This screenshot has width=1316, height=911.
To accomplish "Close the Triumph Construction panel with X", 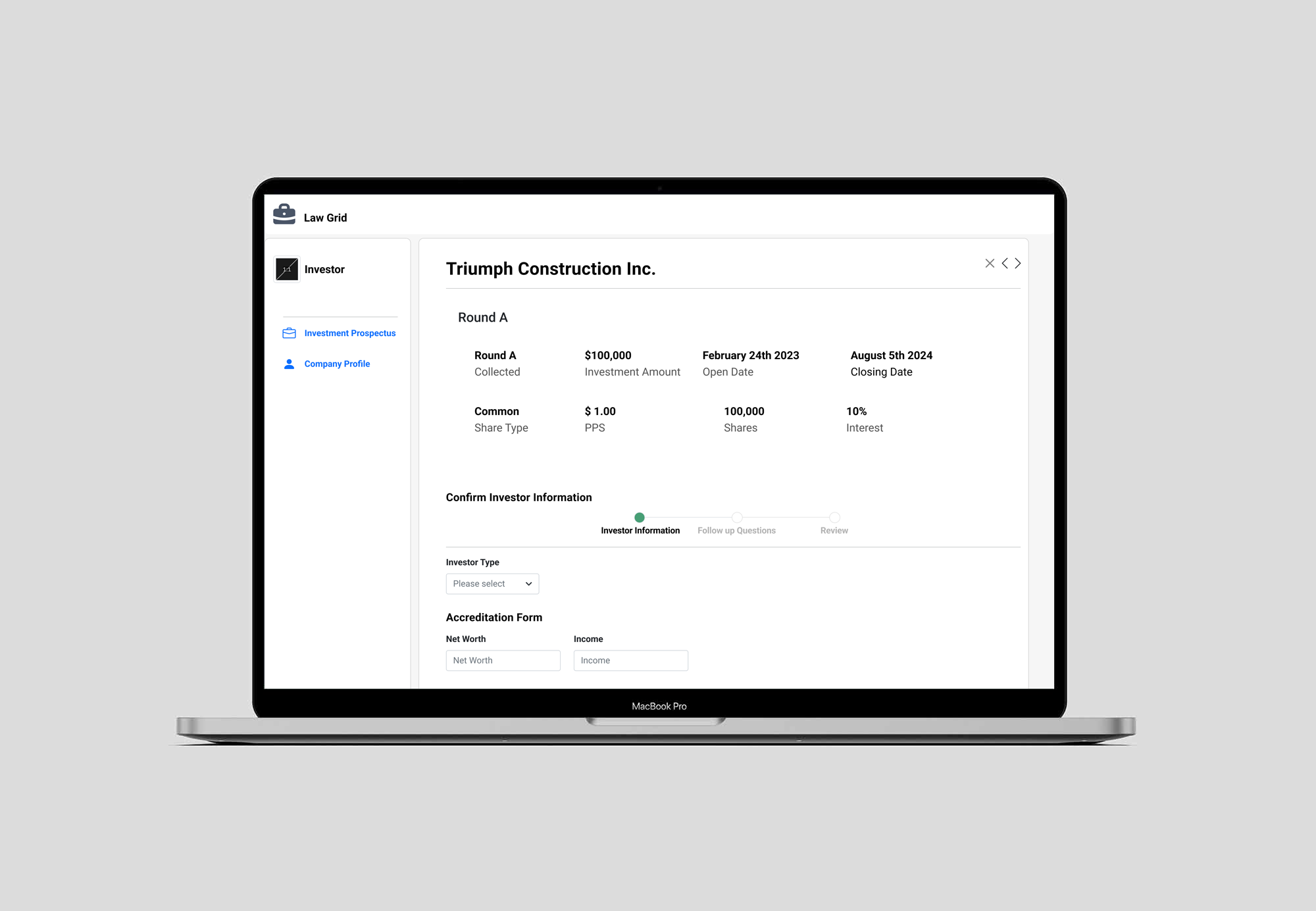I will [990, 263].
